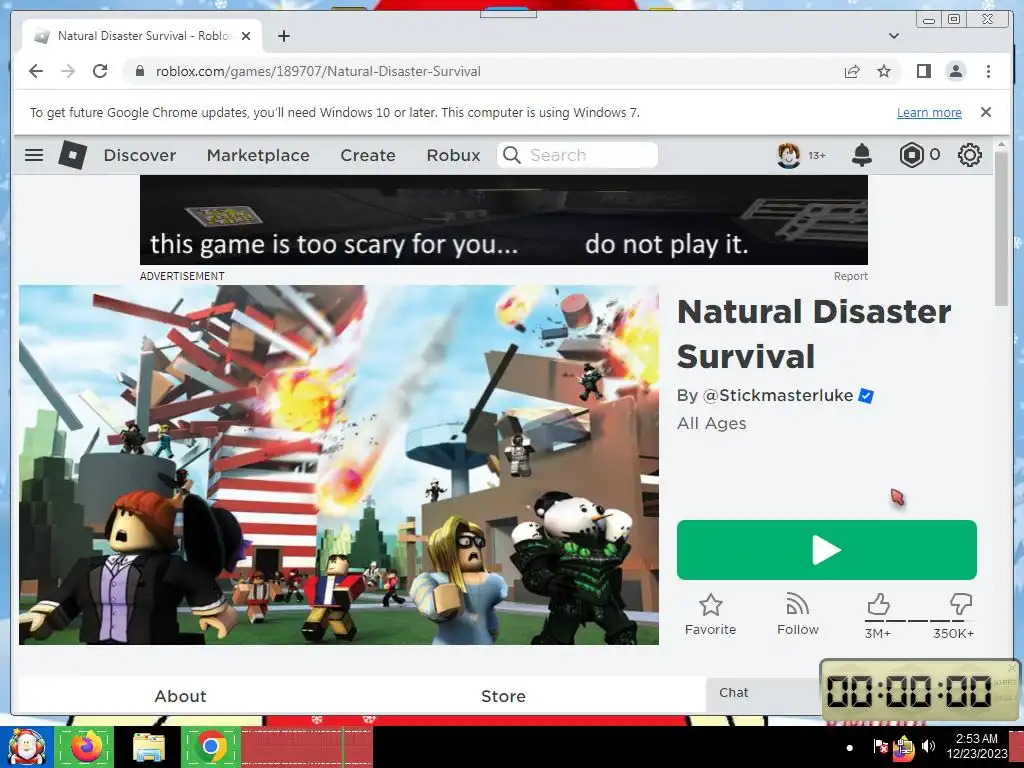Click the All Ages rating text
The width and height of the screenshot is (1024, 768).
point(711,423)
